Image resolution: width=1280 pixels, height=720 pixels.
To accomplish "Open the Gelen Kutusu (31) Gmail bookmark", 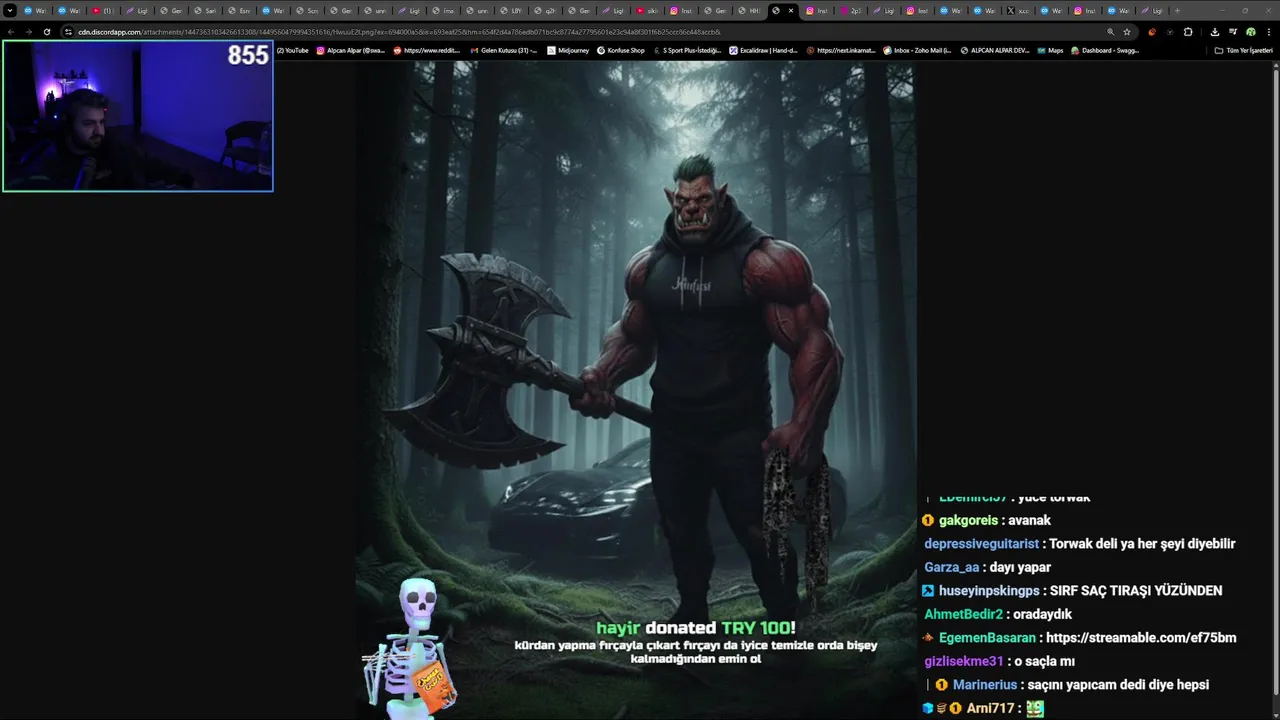I will [503, 50].
